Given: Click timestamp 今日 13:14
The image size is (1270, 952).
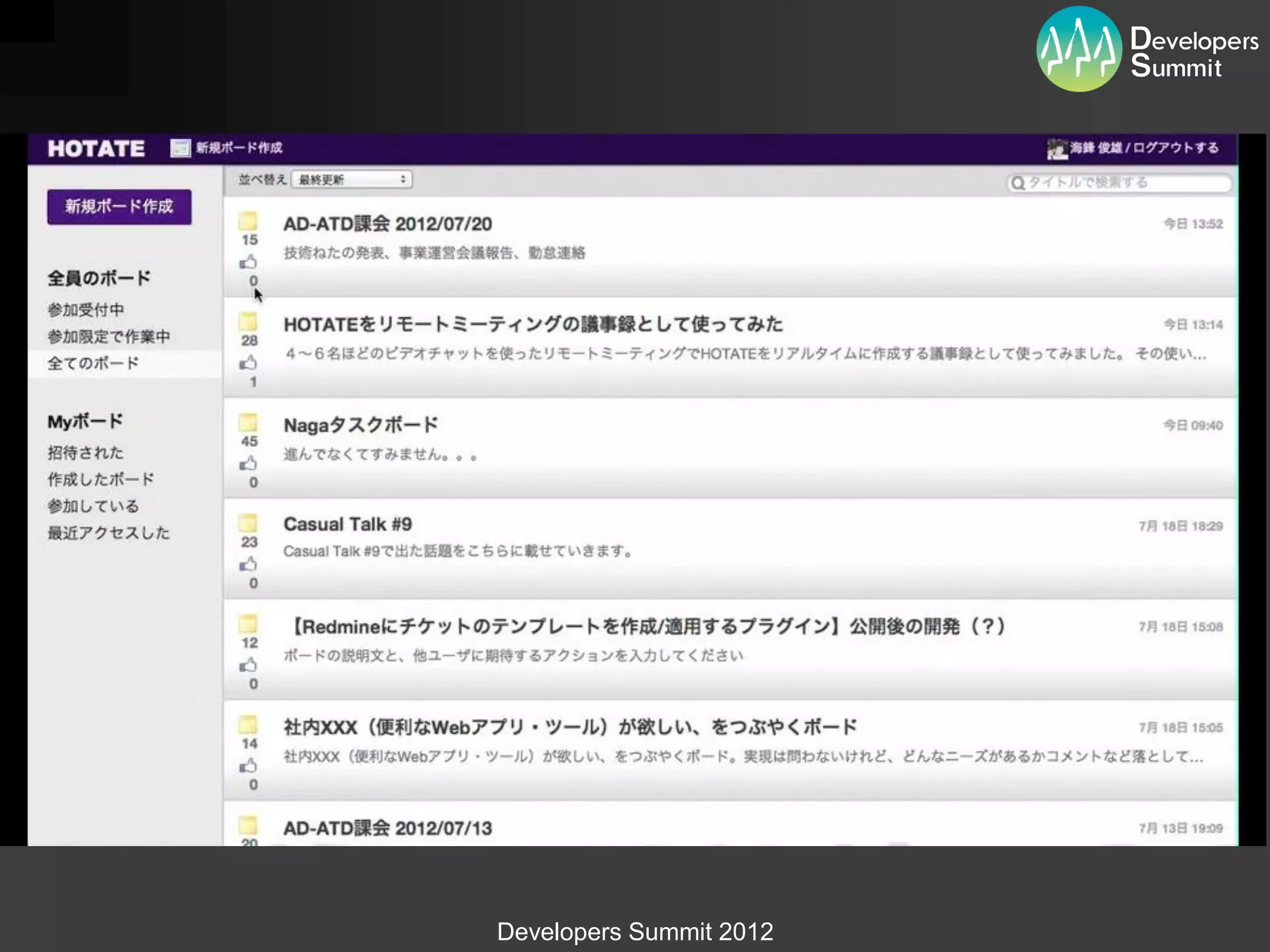Looking at the screenshot, I should 1193,325.
